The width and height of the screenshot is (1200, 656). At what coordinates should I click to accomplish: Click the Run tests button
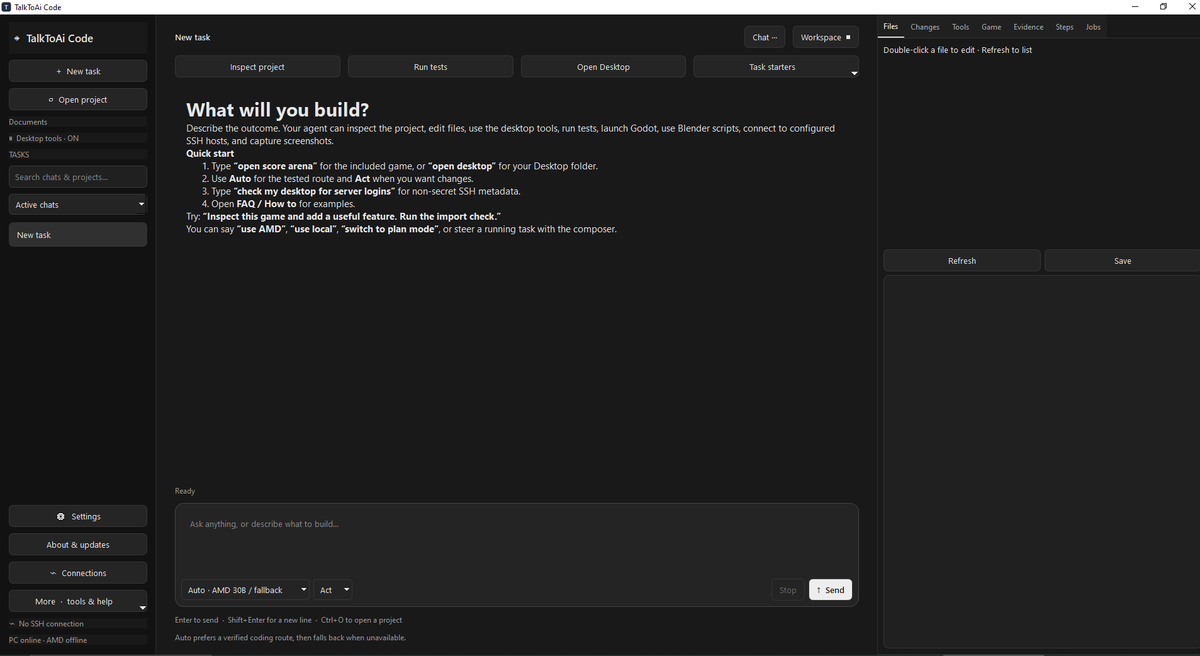click(x=430, y=67)
